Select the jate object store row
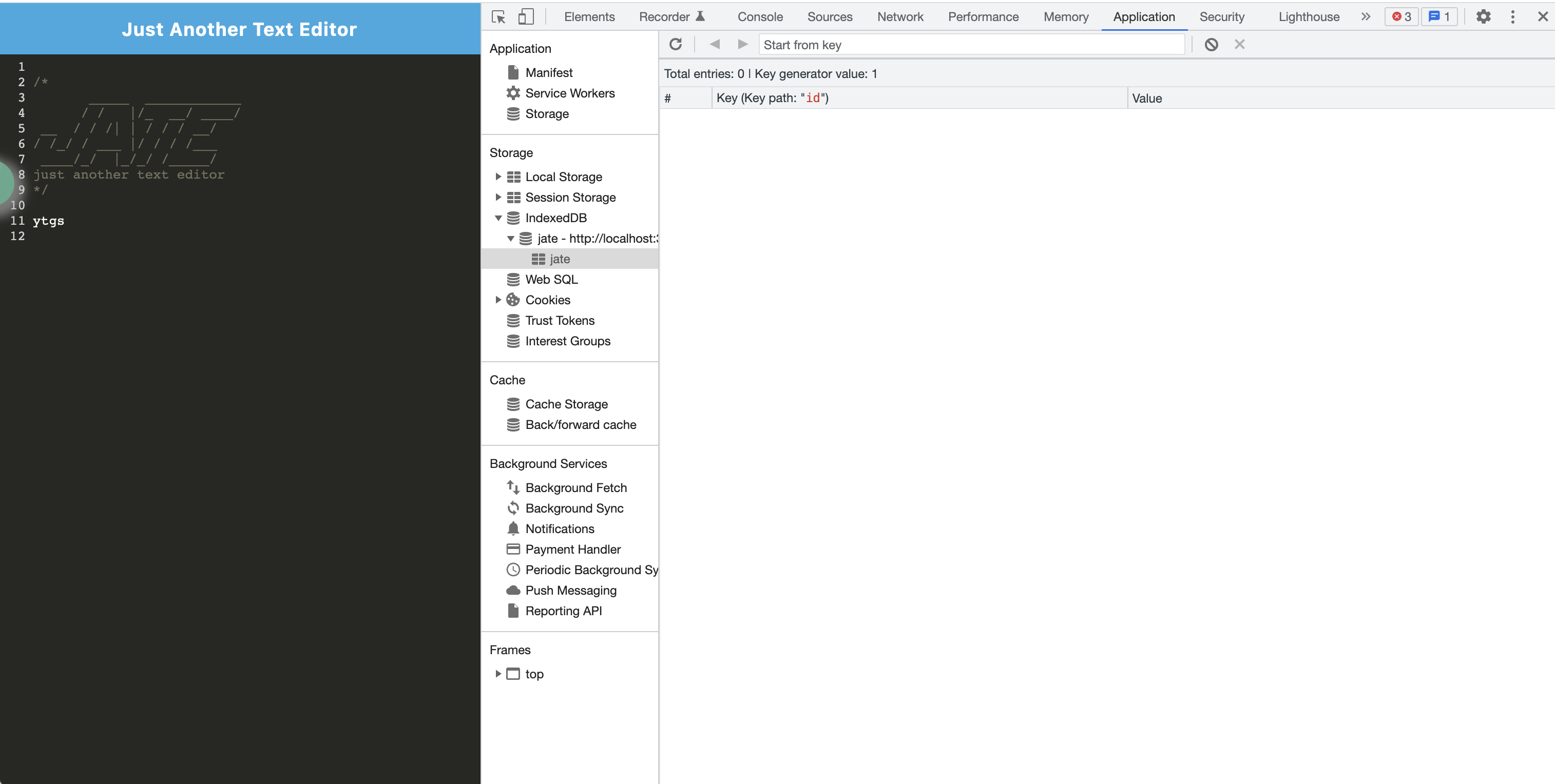 pos(570,259)
